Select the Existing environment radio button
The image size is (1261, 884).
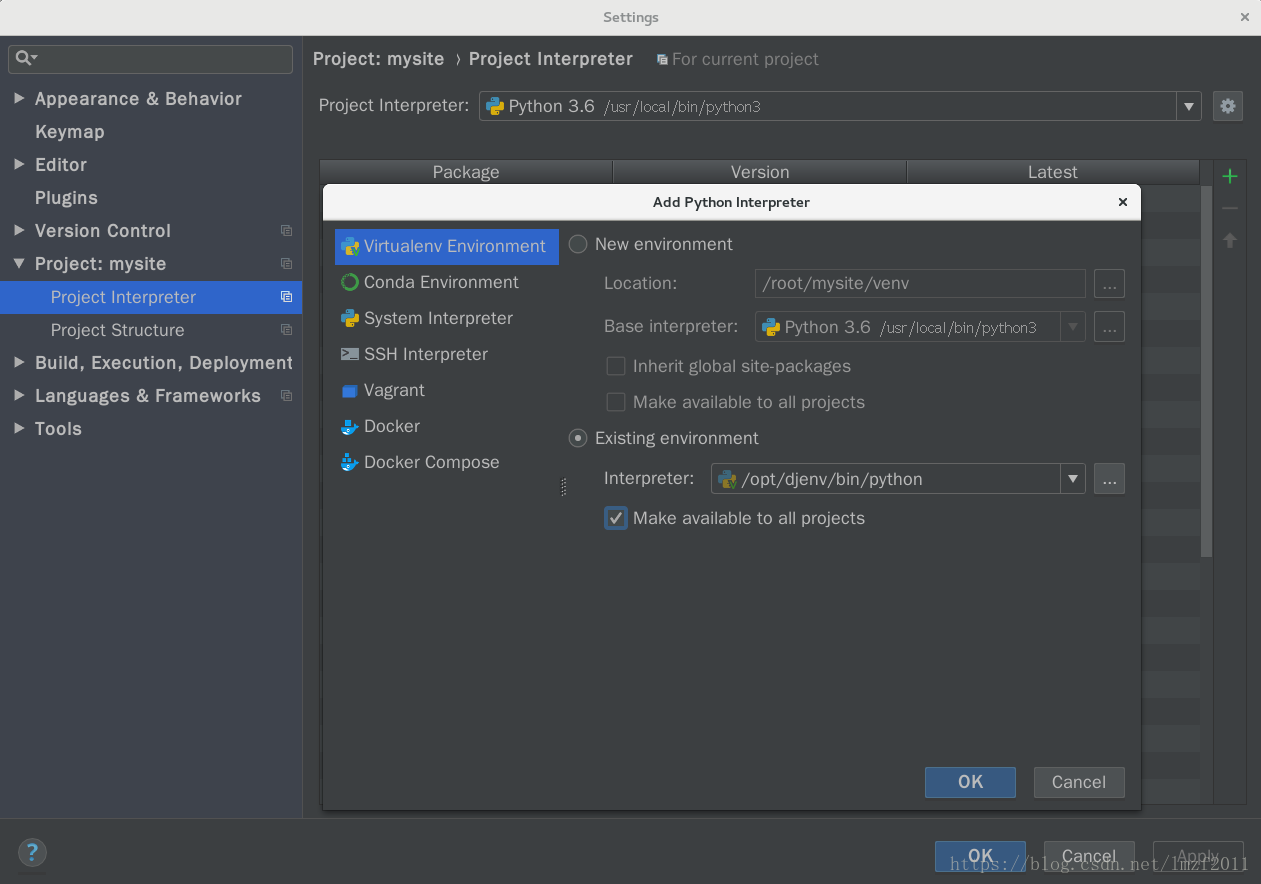pos(578,438)
